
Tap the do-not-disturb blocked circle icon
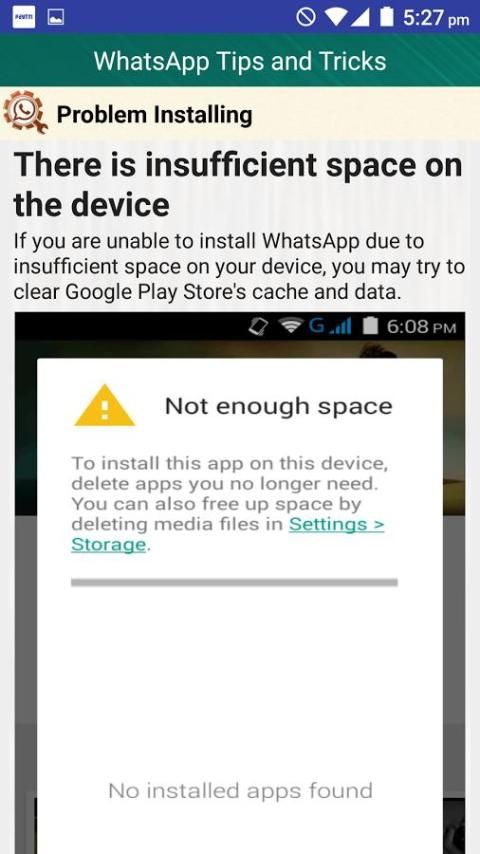tap(306, 17)
